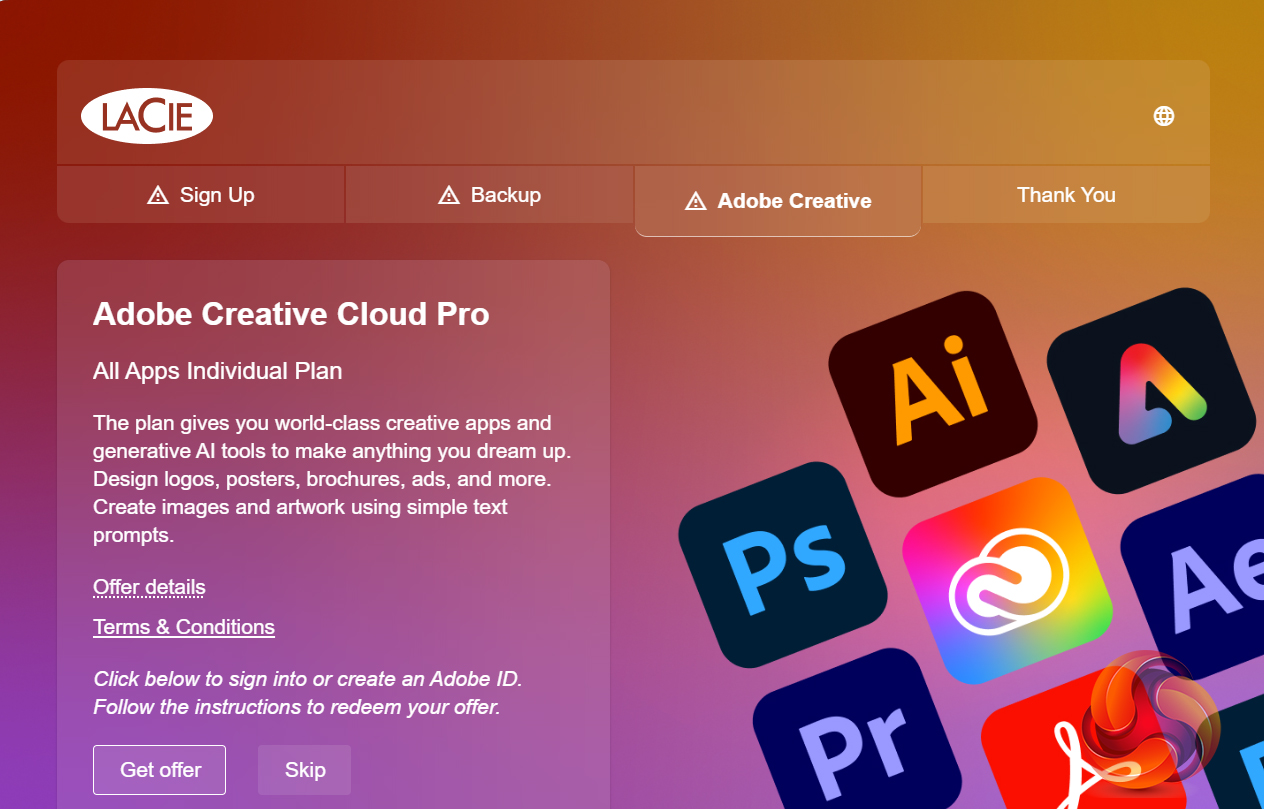Click the All Apps Individual Plan text
This screenshot has width=1264, height=809.
[218, 371]
